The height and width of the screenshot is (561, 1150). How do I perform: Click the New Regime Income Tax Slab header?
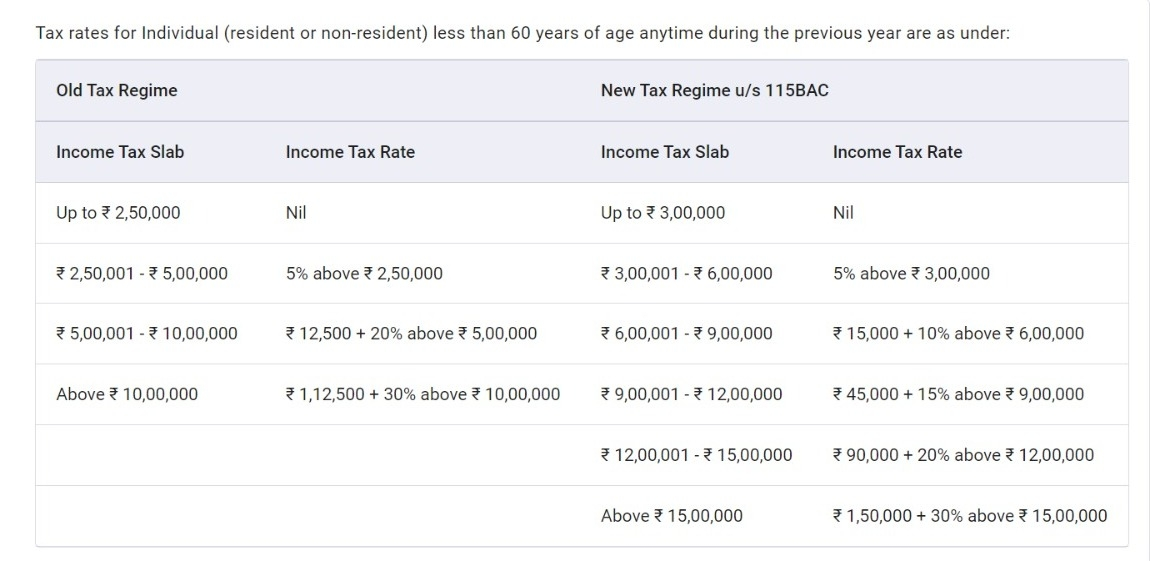(x=665, y=152)
